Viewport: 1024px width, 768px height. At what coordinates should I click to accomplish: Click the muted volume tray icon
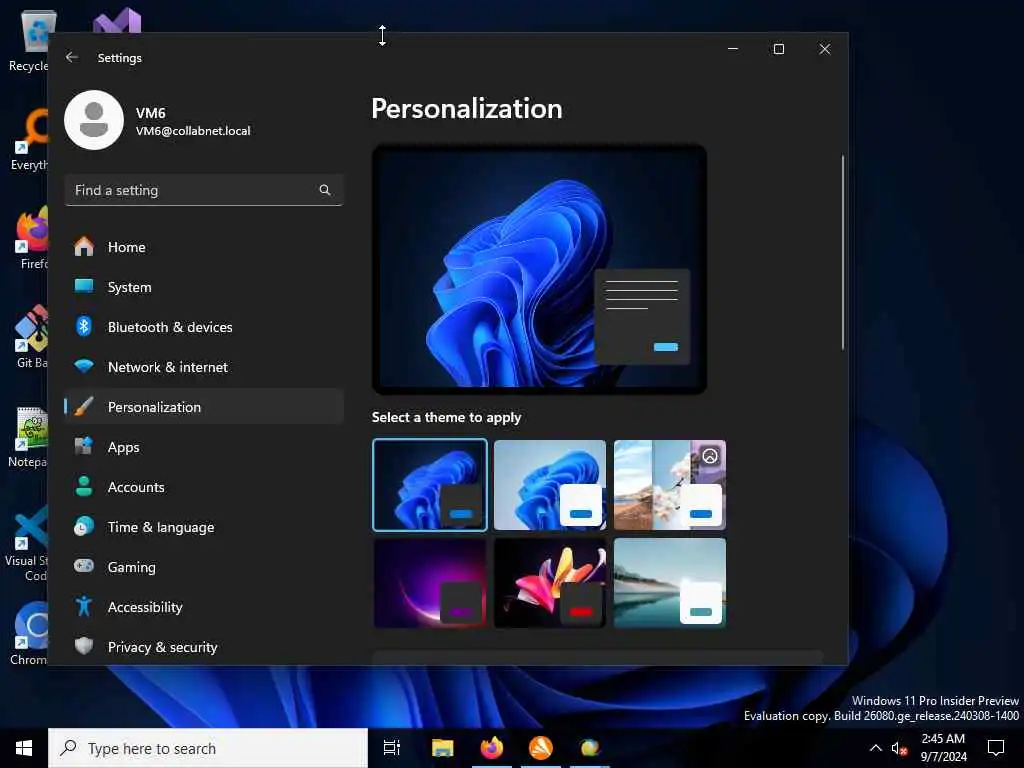point(899,748)
